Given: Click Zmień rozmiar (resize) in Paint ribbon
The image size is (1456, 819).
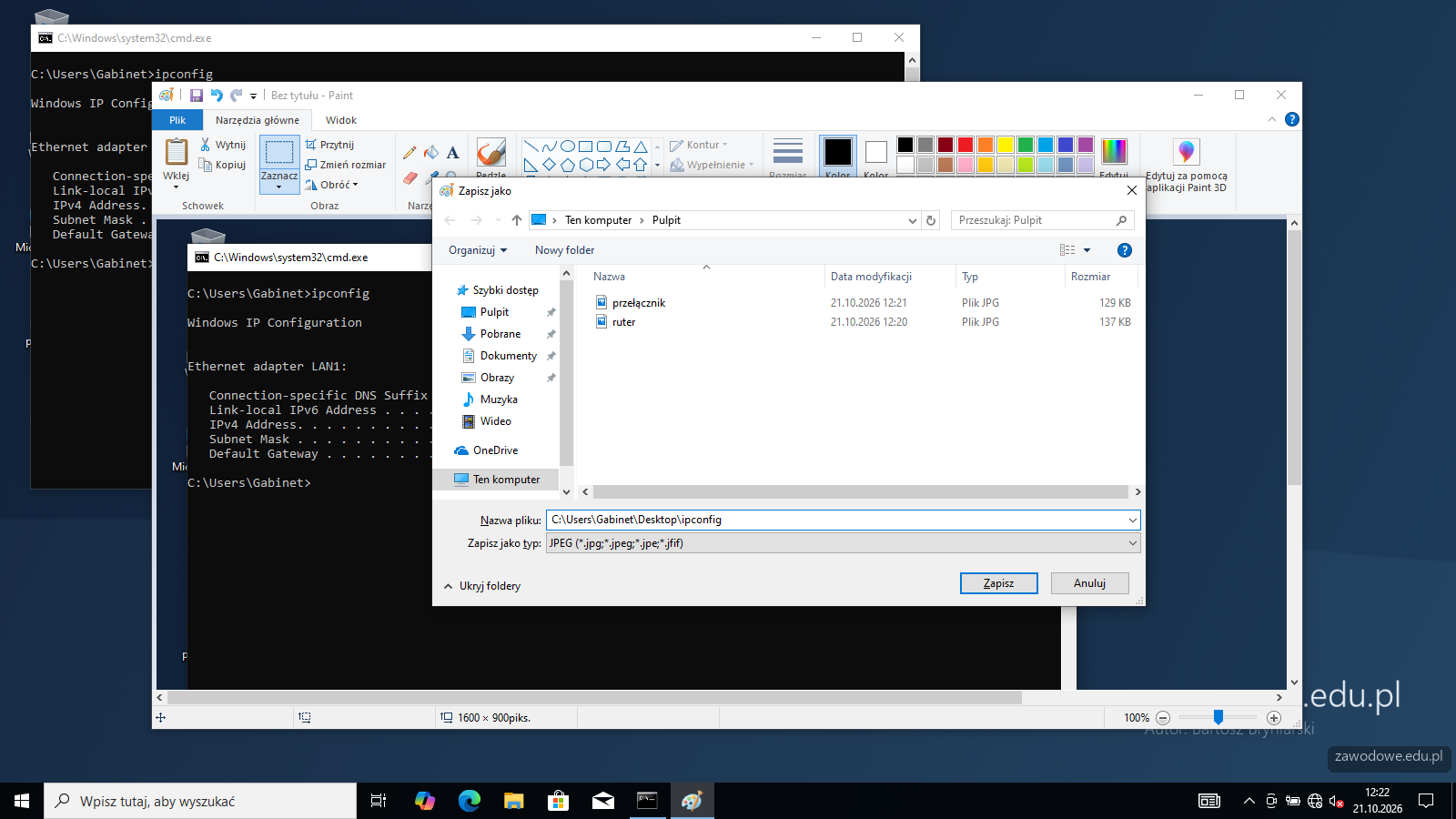Looking at the screenshot, I should tap(346, 165).
